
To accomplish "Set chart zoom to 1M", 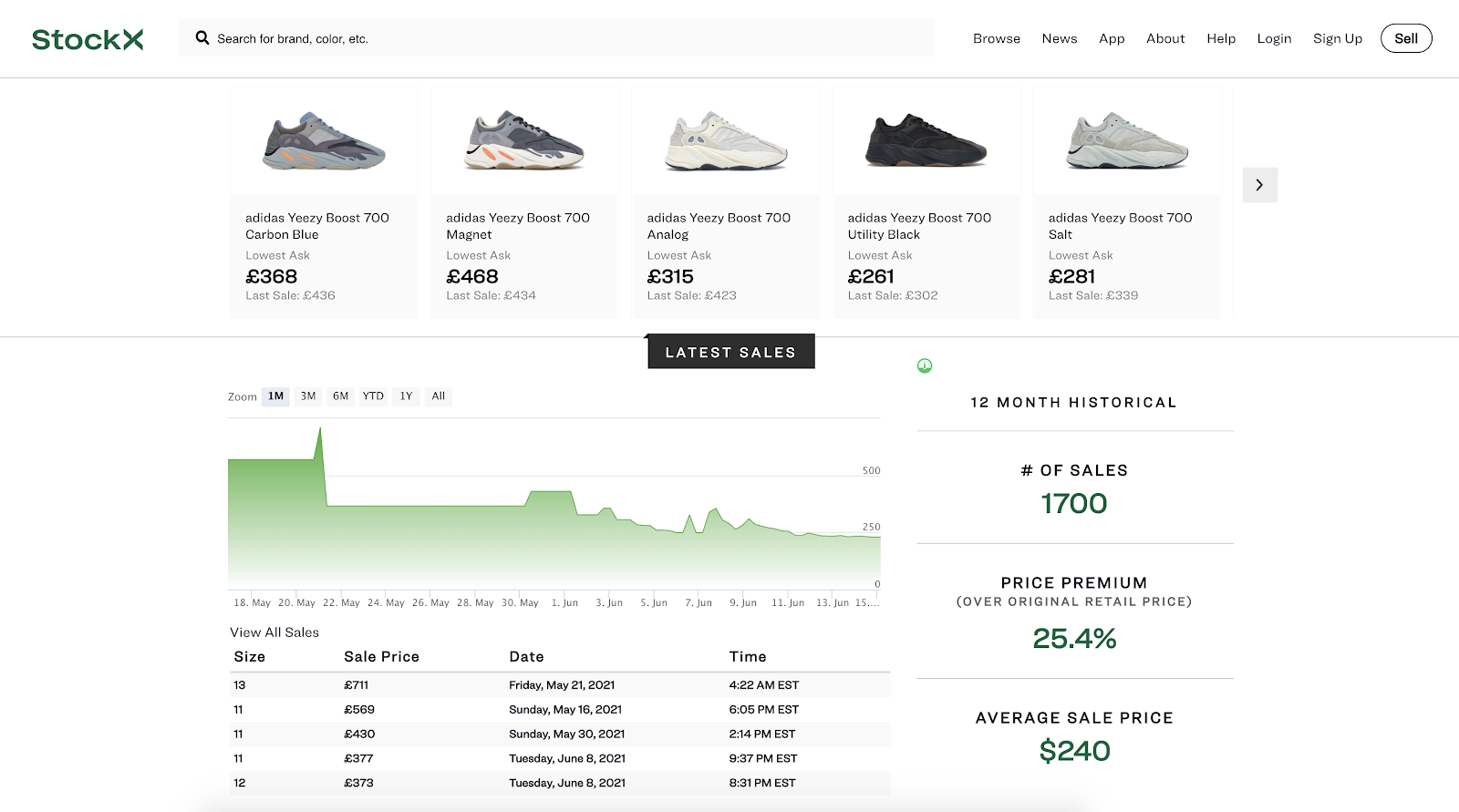I will [x=275, y=396].
